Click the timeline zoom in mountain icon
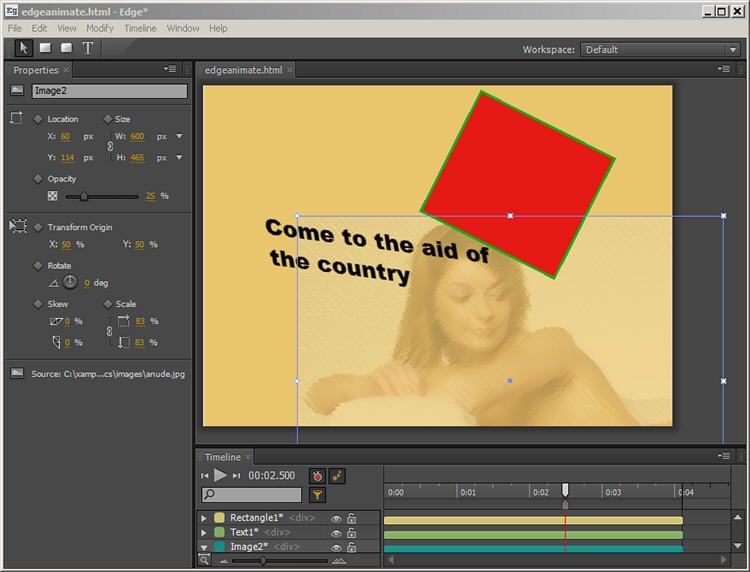This screenshot has width=750, height=572. (339, 561)
